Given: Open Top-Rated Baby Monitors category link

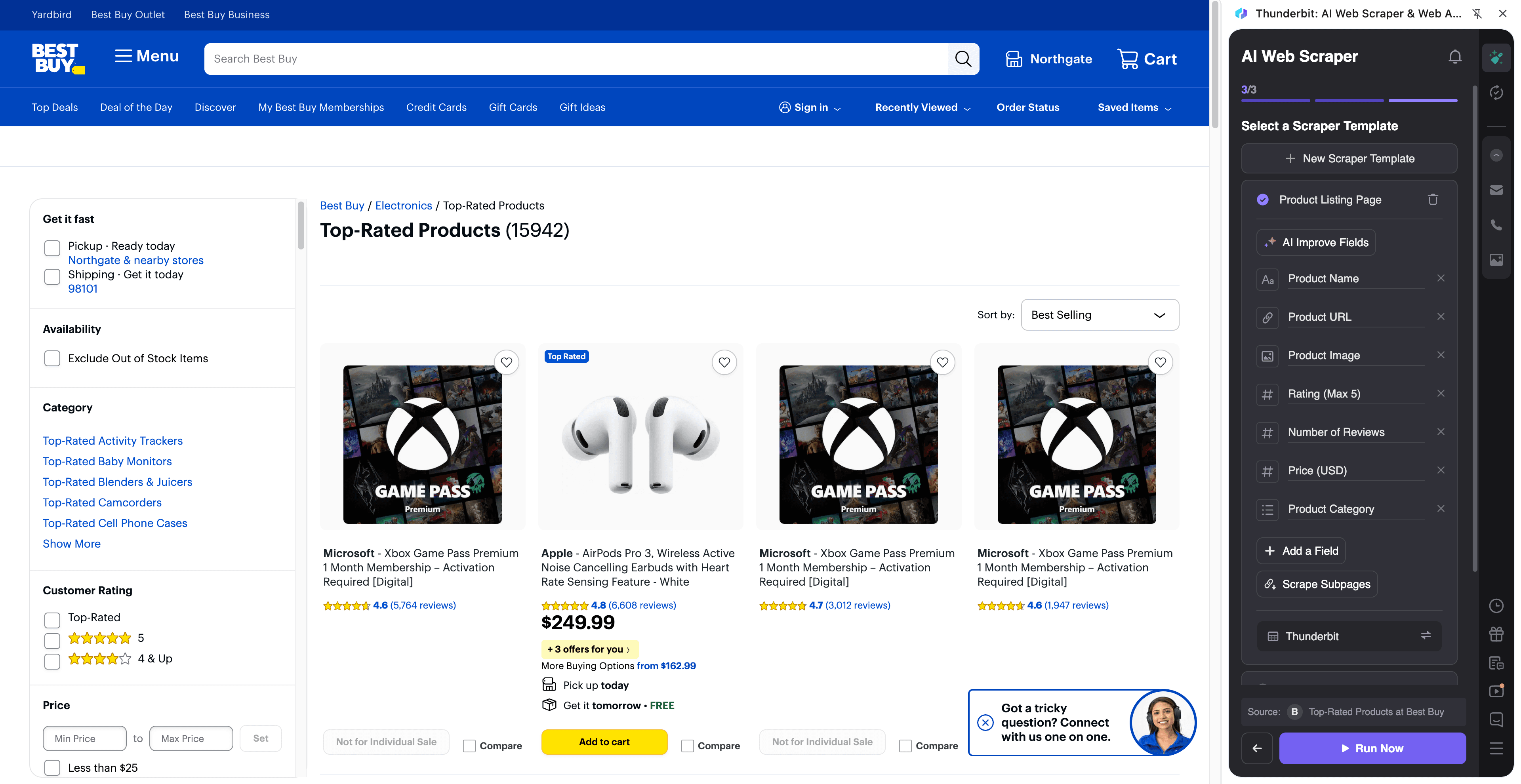Looking at the screenshot, I should pos(107,461).
